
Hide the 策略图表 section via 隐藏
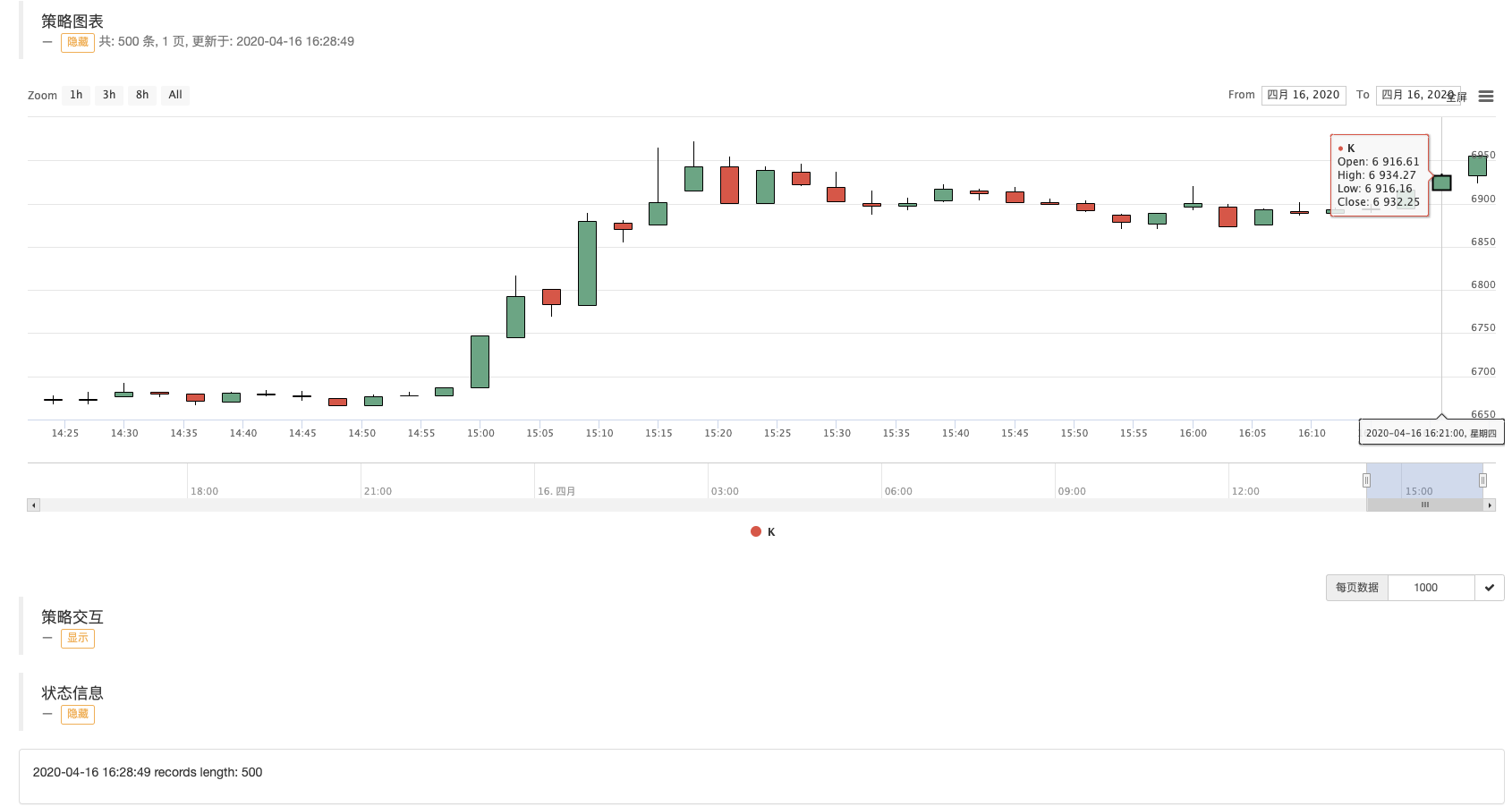click(x=78, y=42)
